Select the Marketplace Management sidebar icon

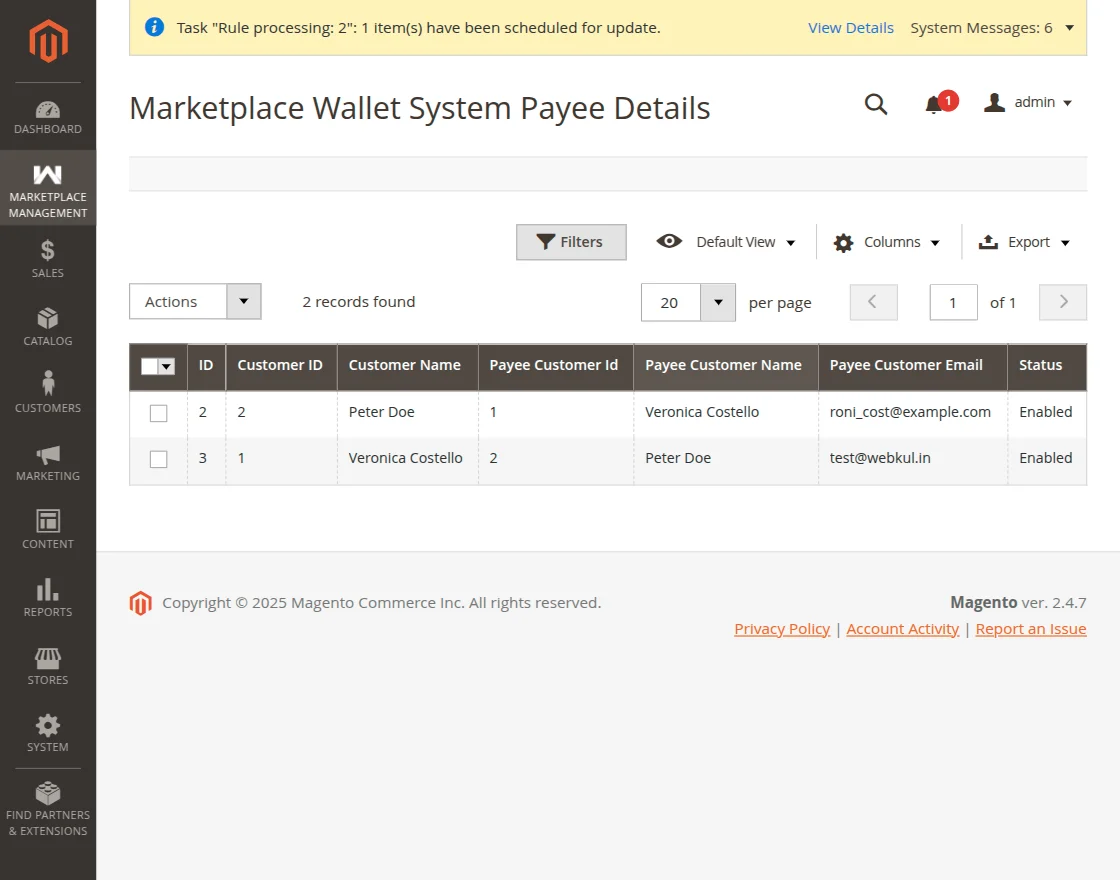(47, 172)
